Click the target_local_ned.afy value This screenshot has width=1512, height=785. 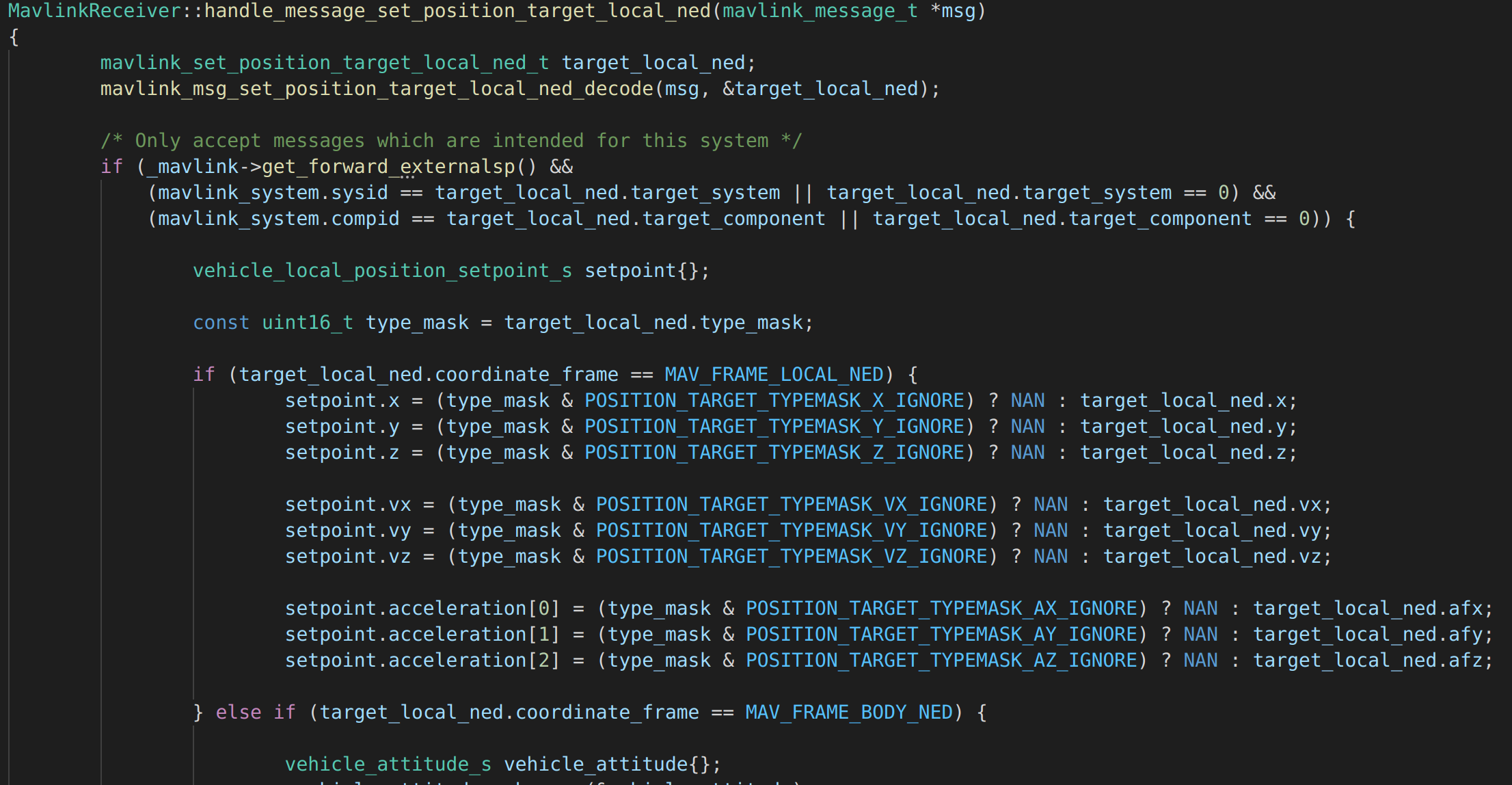(1368, 635)
